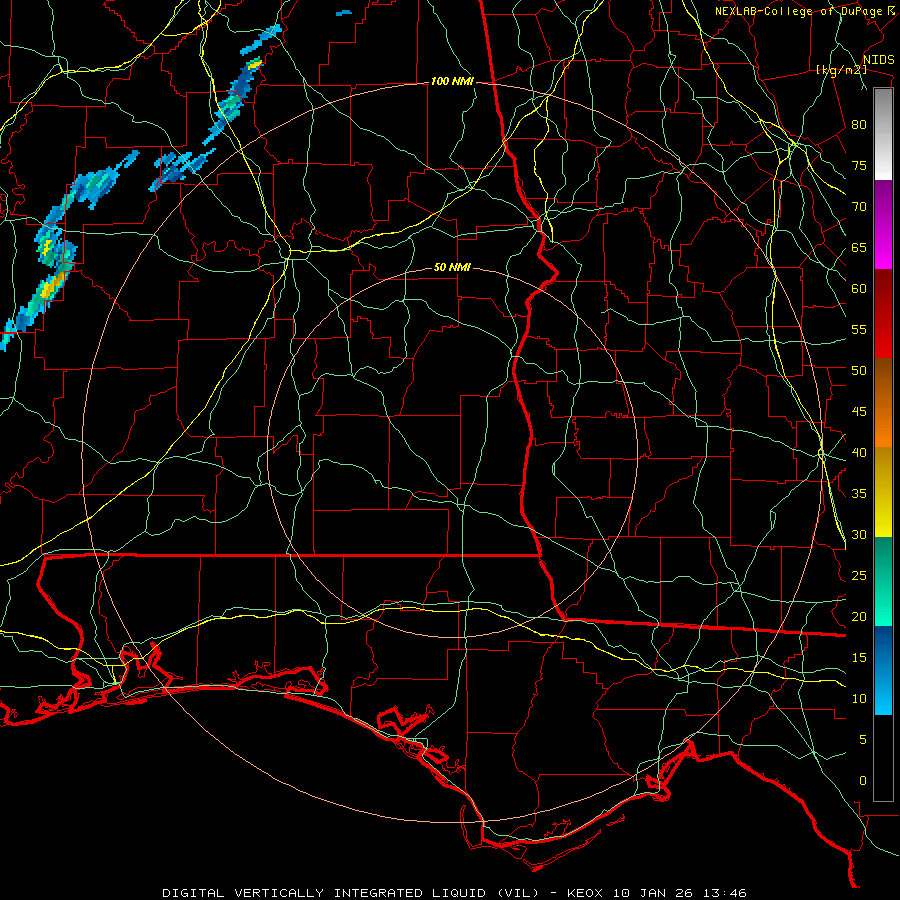The height and width of the screenshot is (900, 900).
Task: Click the Digital Vertically Integrated Liquid caption
Action: [x=455, y=893]
